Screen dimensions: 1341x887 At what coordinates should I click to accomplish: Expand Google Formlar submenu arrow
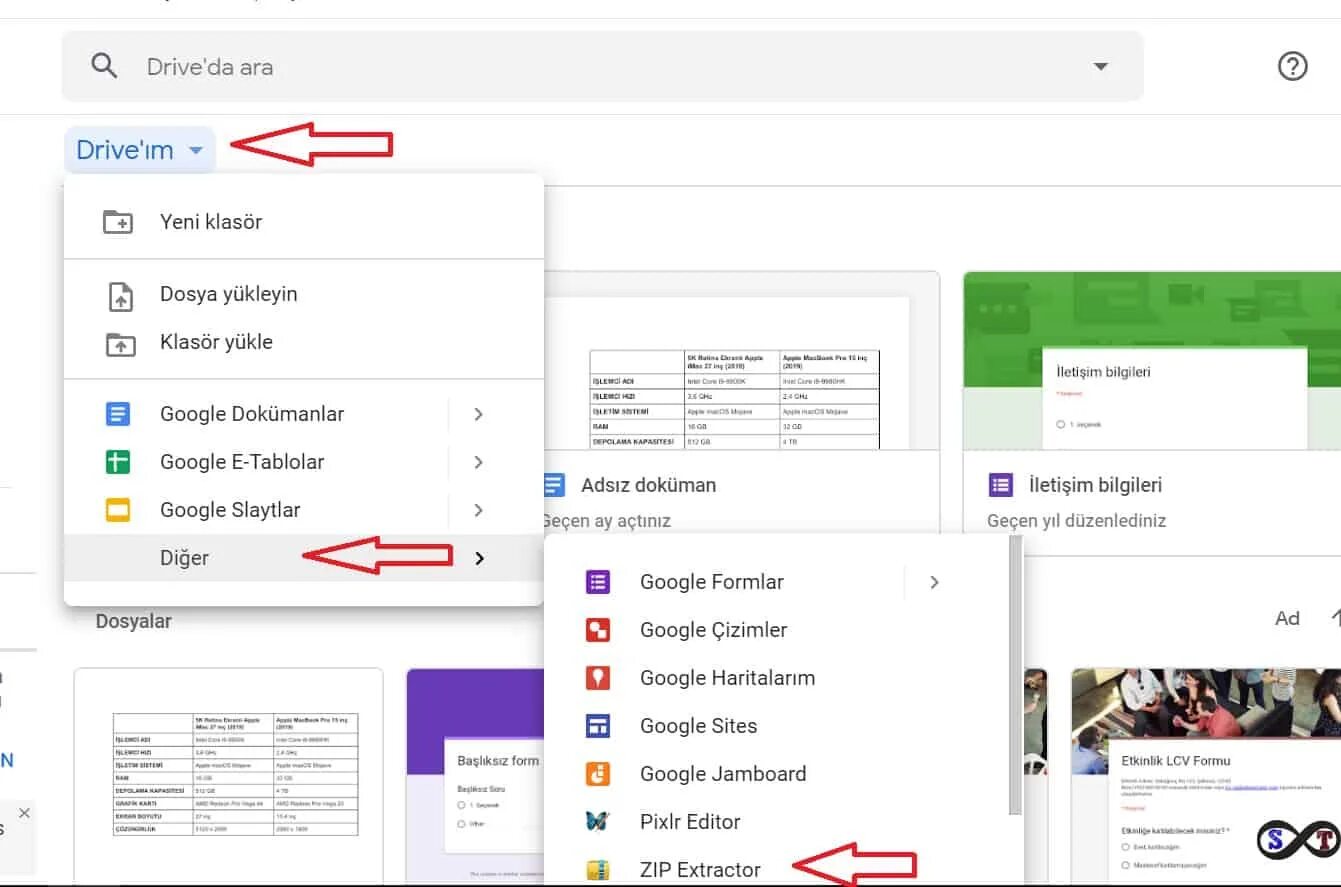(935, 582)
